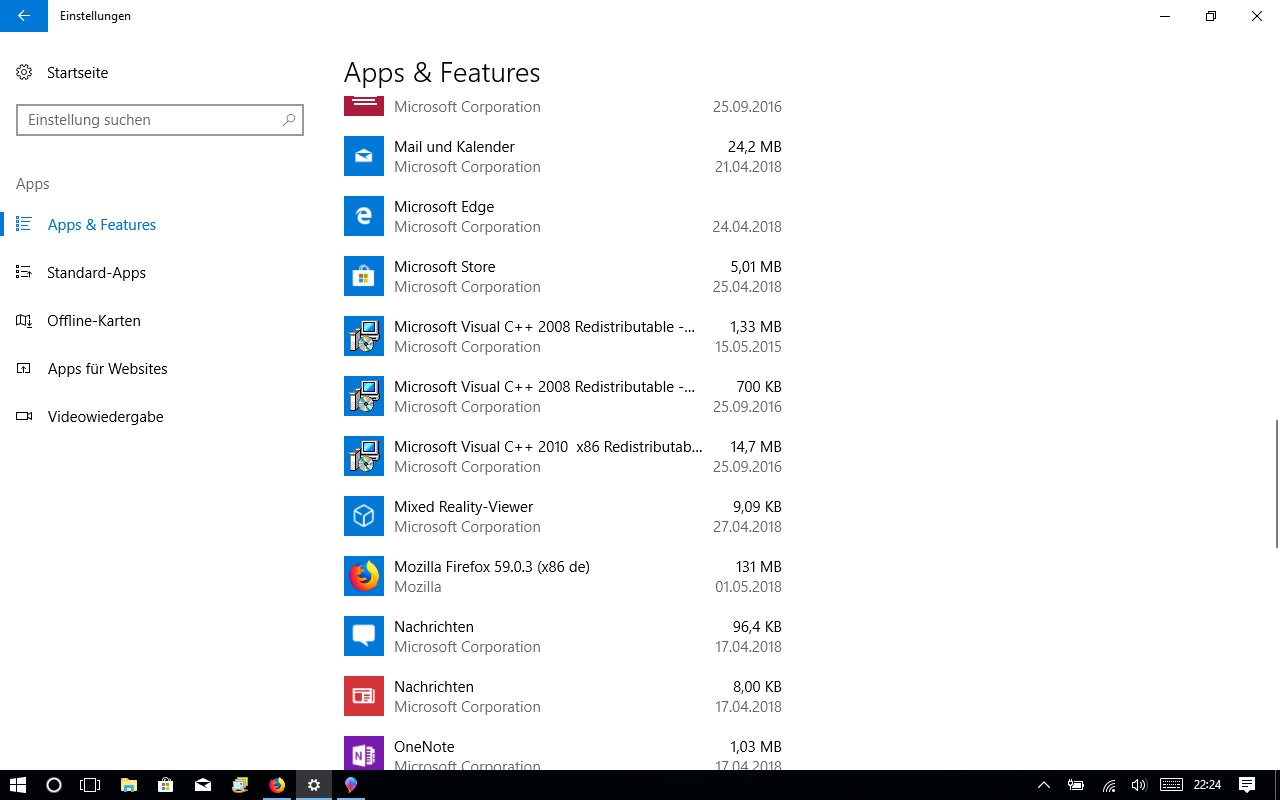The image size is (1280, 800).
Task: Open Wi-Fi network flyout in tray
Action: click(1109, 785)
